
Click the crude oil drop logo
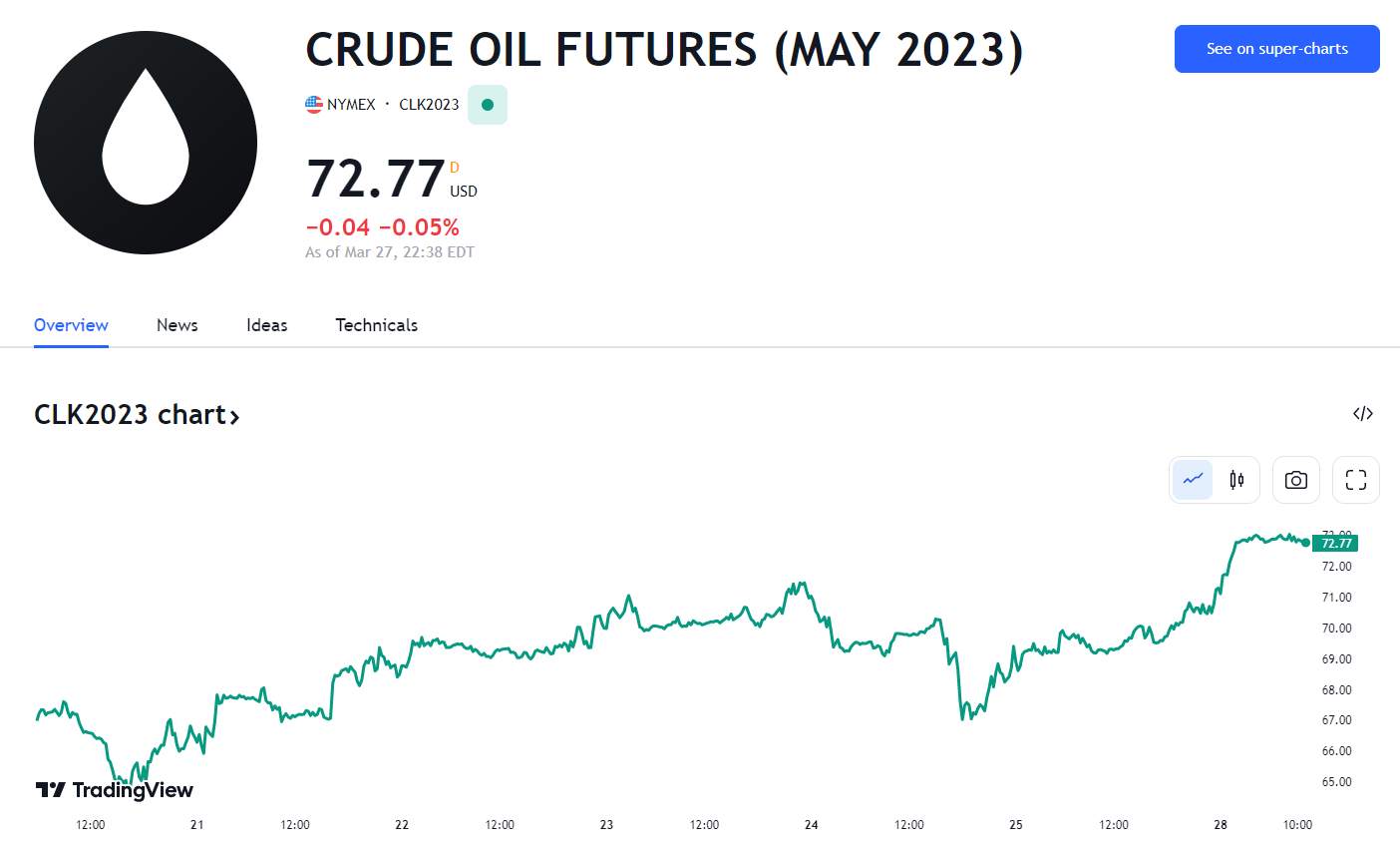[146, 143]
